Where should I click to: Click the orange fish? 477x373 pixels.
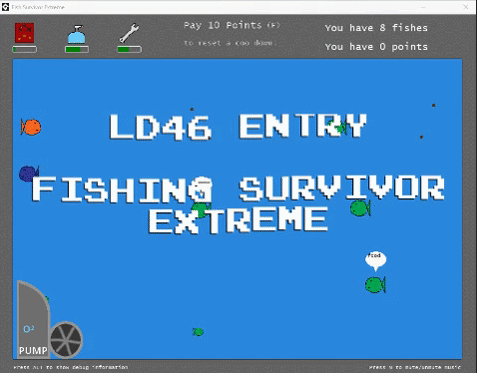[31, 127]
